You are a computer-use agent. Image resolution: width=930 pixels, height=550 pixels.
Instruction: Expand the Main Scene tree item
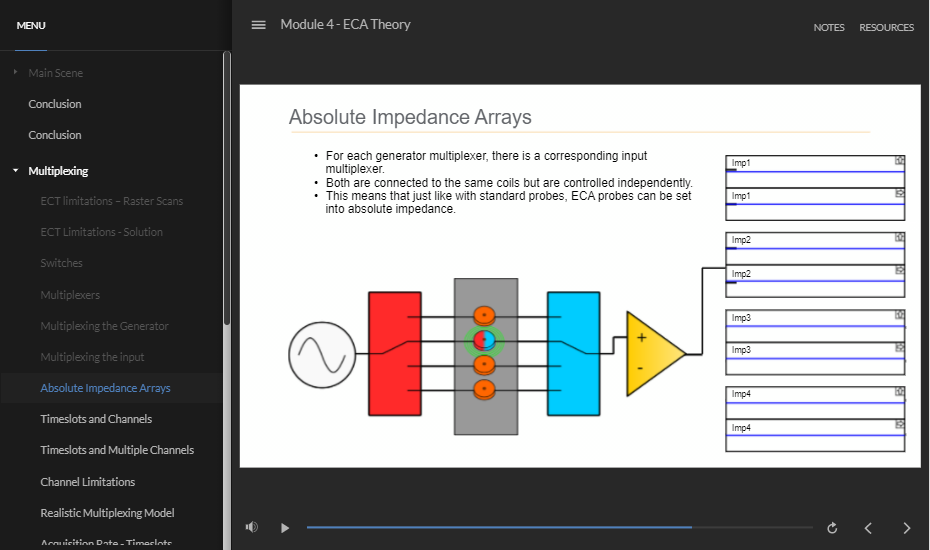click(x=16, y=73)
